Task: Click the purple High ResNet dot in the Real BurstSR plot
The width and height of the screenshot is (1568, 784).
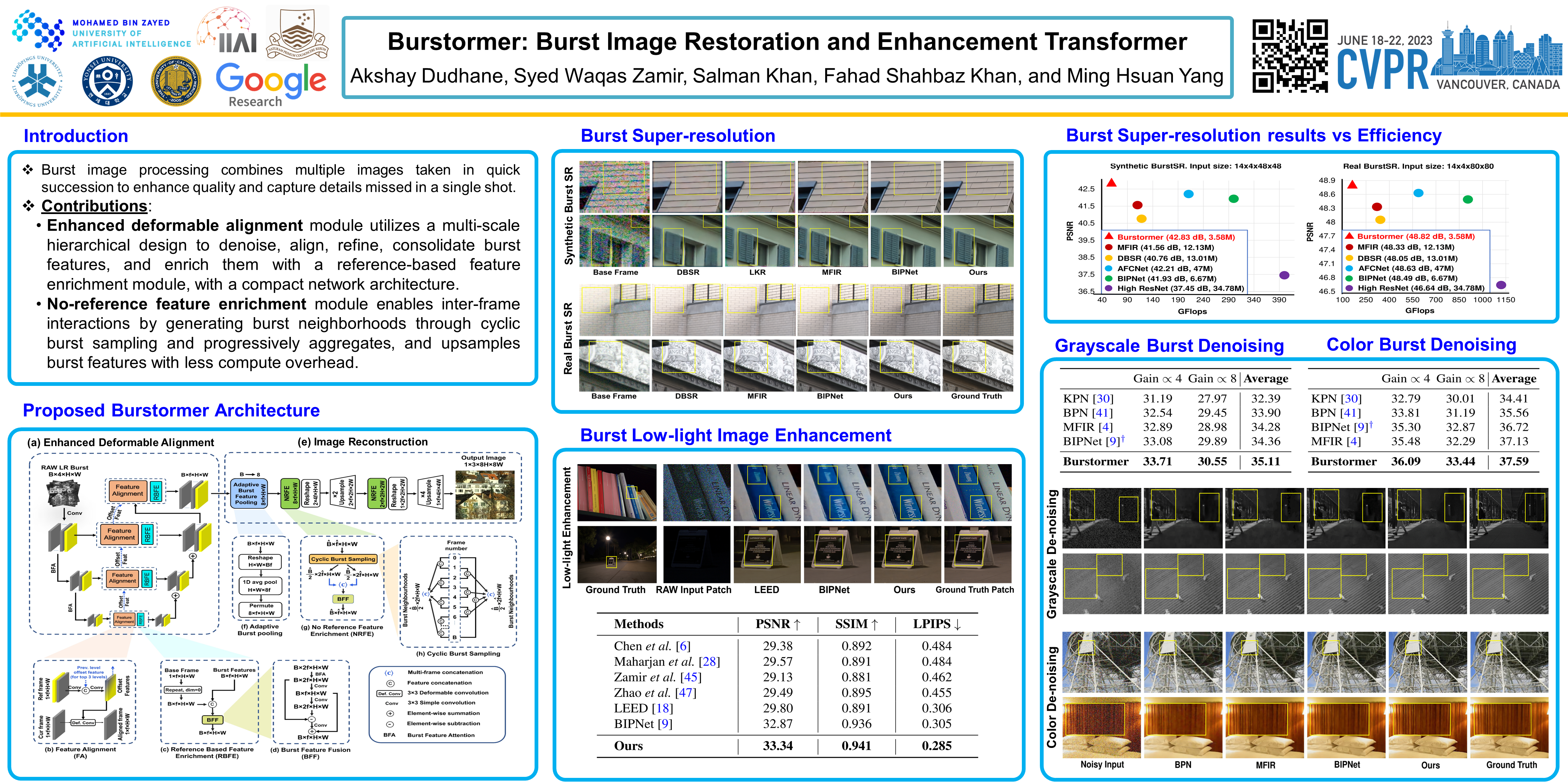Action: pyautogui.click(x=1501, y=285)
